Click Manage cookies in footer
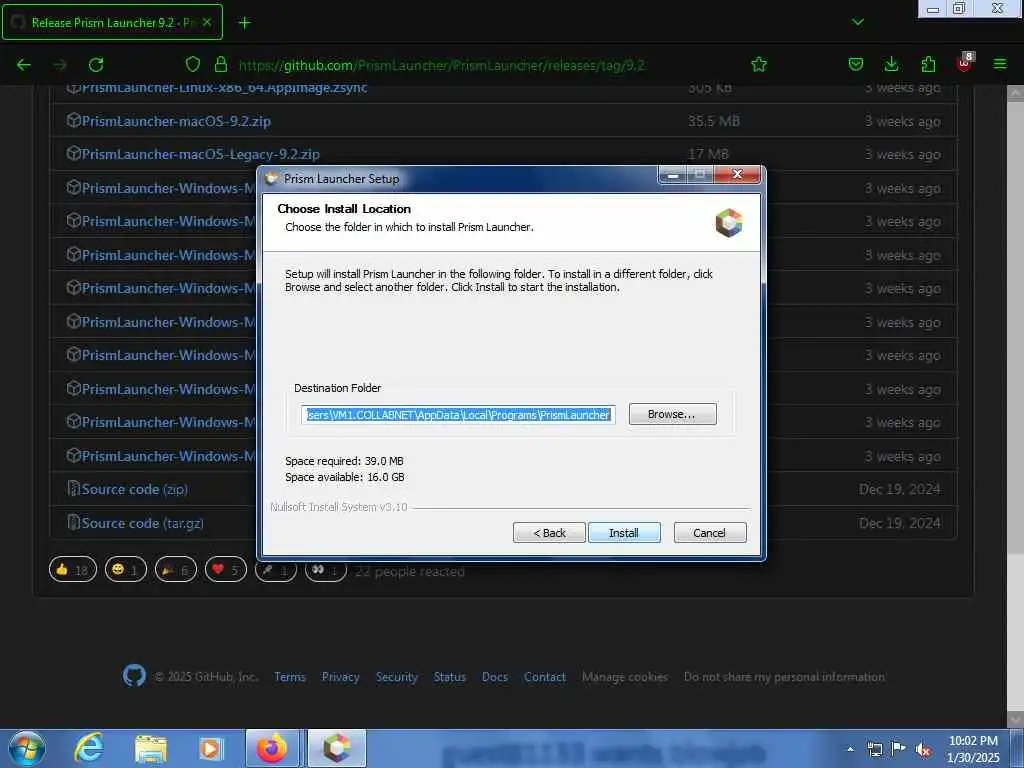Image resolution: width=1024 pixels, height=768 pixels. point(625,677)
